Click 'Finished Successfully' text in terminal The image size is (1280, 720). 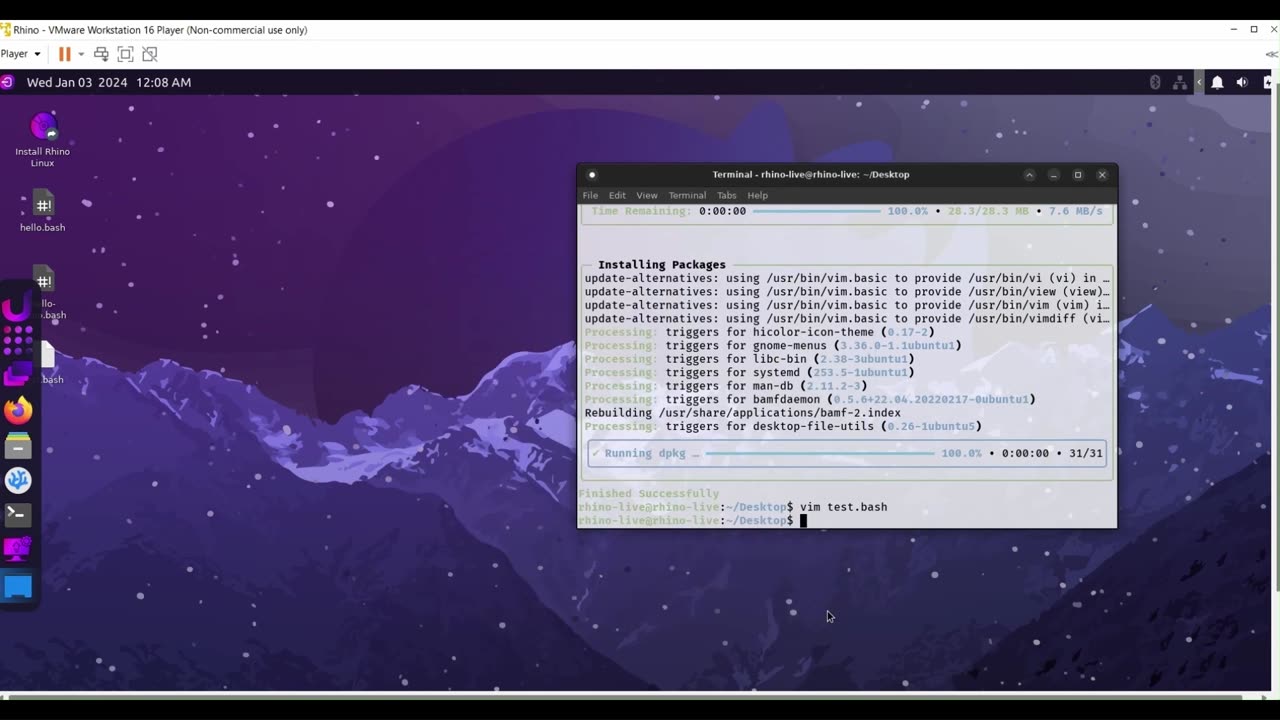(648, 494)
